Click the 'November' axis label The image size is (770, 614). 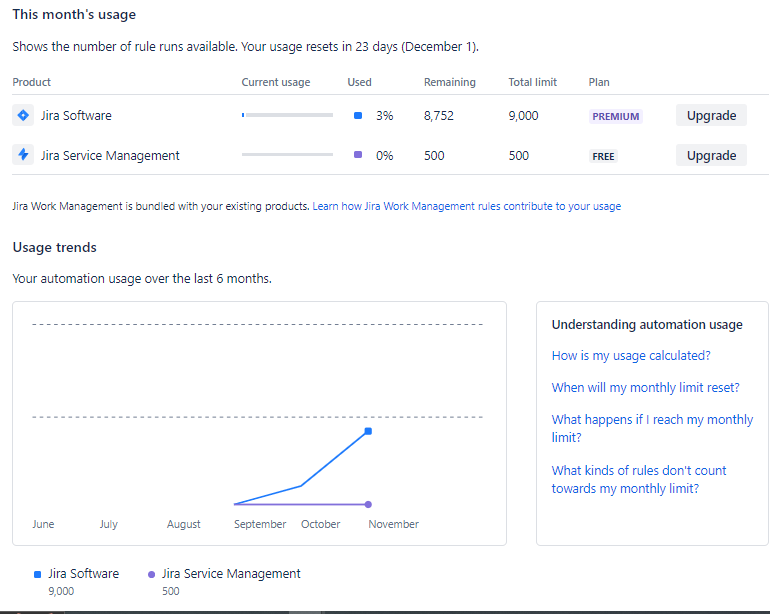(393, 524)
